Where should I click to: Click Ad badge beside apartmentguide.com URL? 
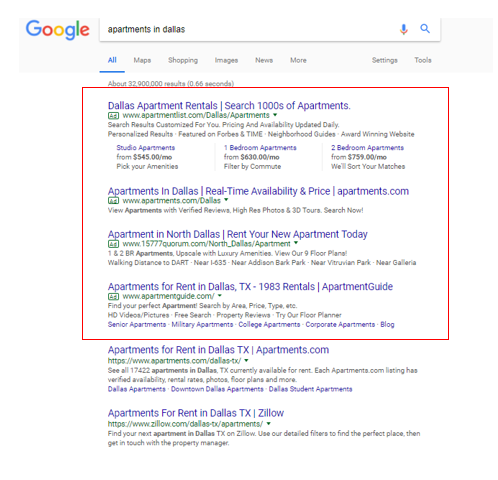click(x=113, y=297)
